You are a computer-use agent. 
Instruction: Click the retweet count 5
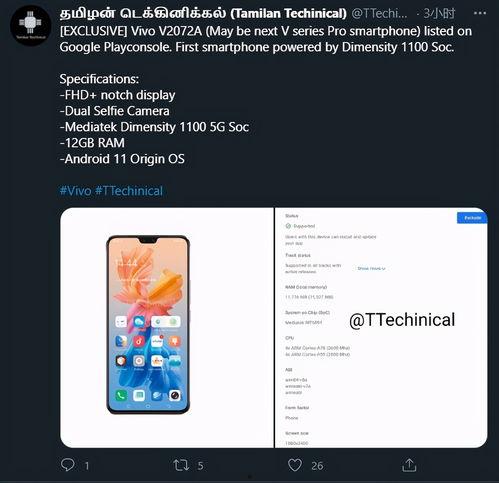pos(200,466)
